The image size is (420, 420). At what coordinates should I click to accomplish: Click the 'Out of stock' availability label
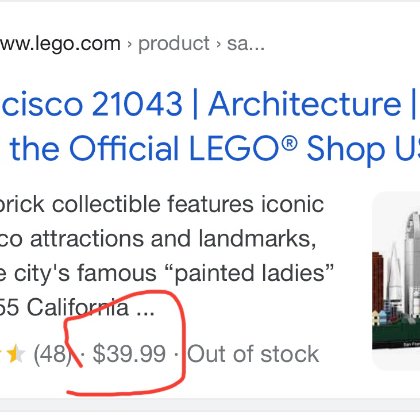253,354
